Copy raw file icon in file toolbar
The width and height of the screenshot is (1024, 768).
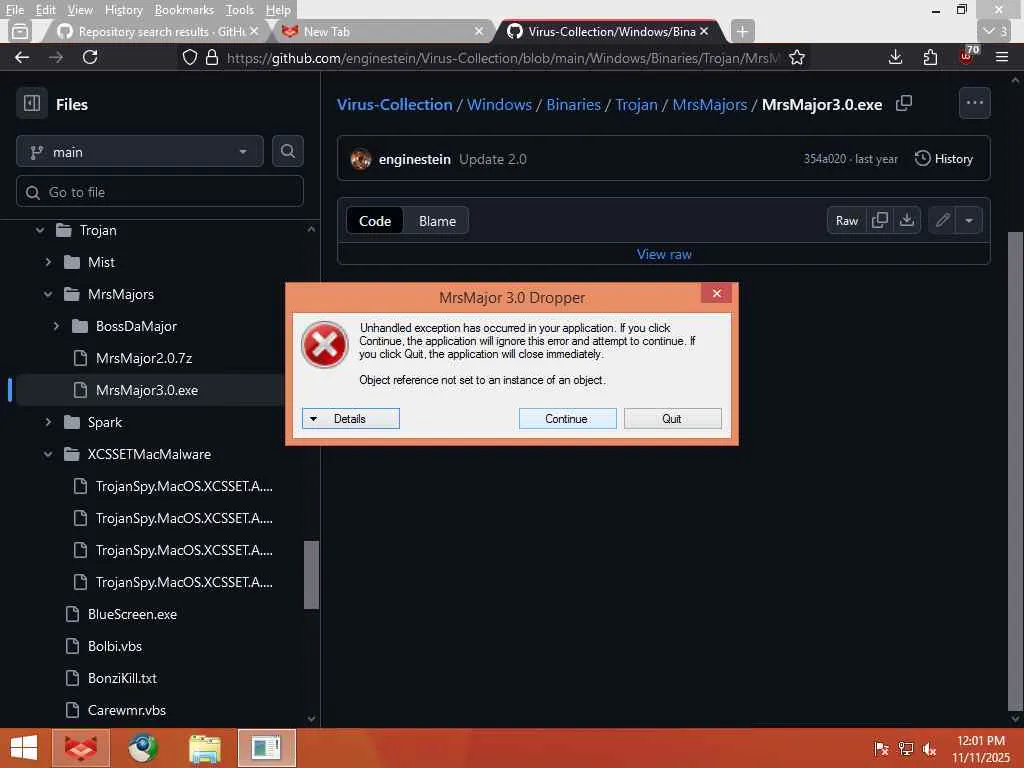tap(880, 221)
